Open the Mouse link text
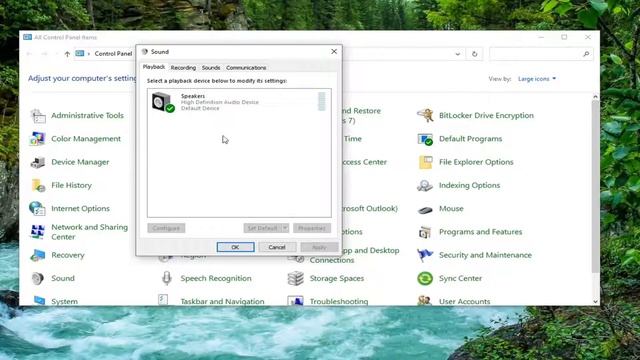The height and width of the screenshot is (360, 640). [451, 209]
